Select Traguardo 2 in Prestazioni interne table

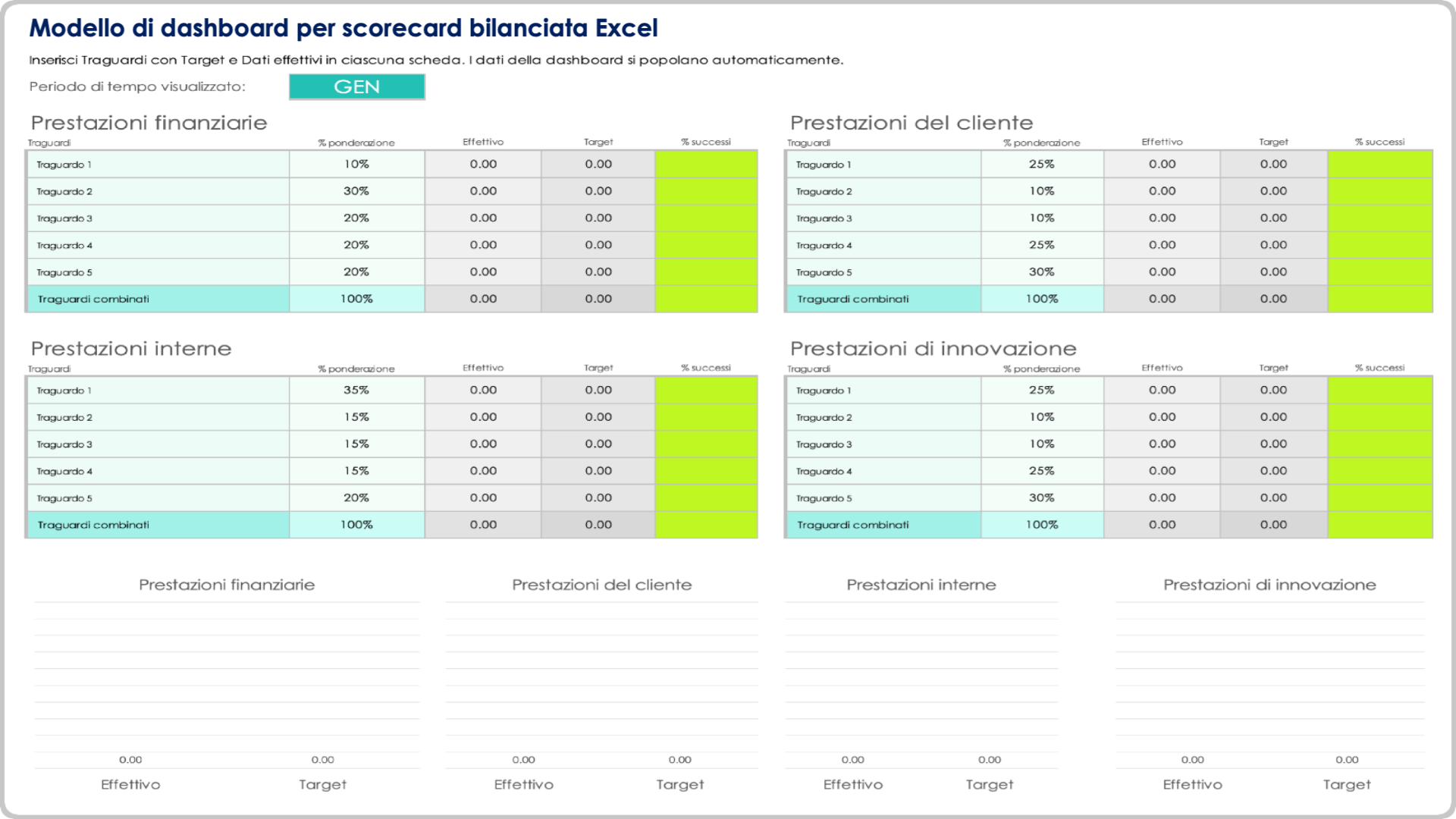pyautogui.click(x=158, y=417)
